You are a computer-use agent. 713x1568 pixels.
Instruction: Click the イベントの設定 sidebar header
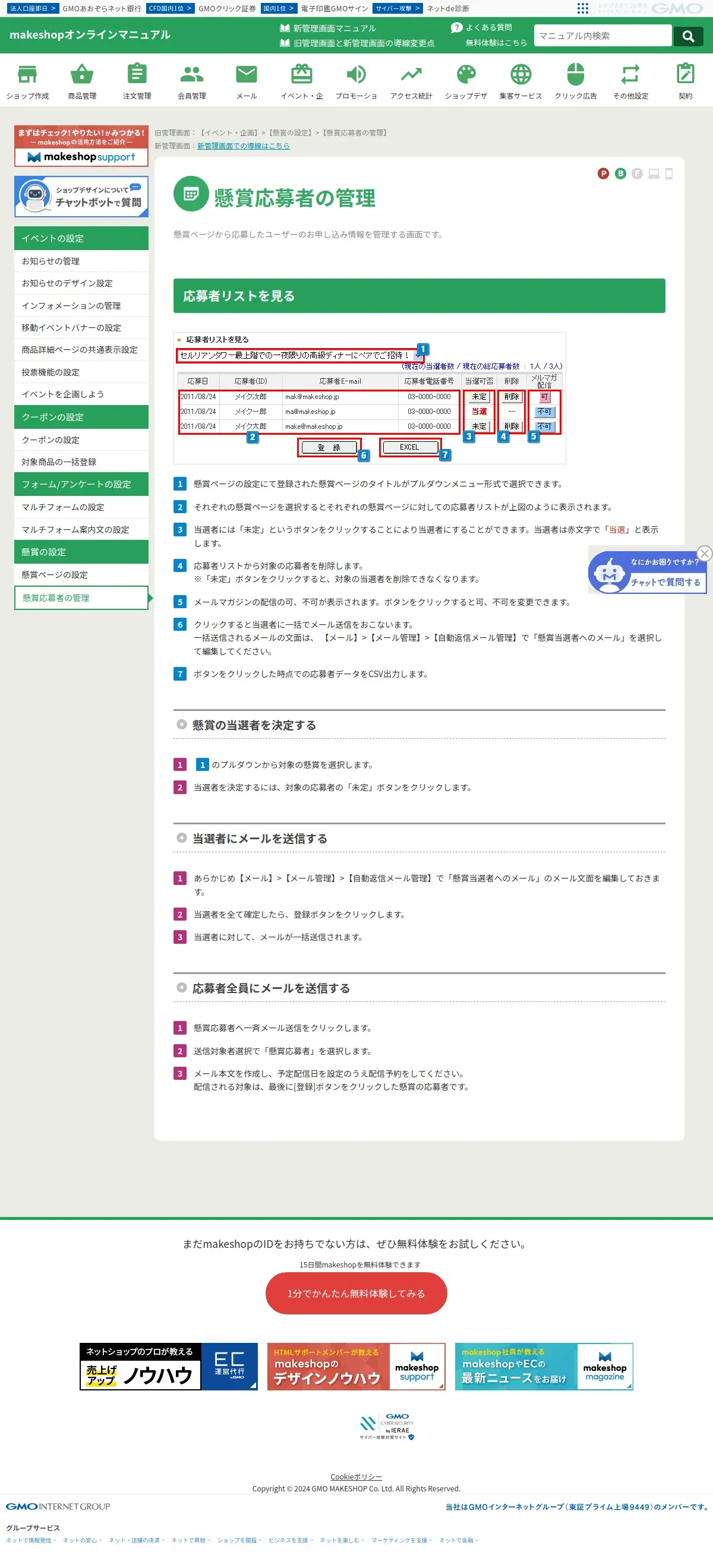click(81, 238)
